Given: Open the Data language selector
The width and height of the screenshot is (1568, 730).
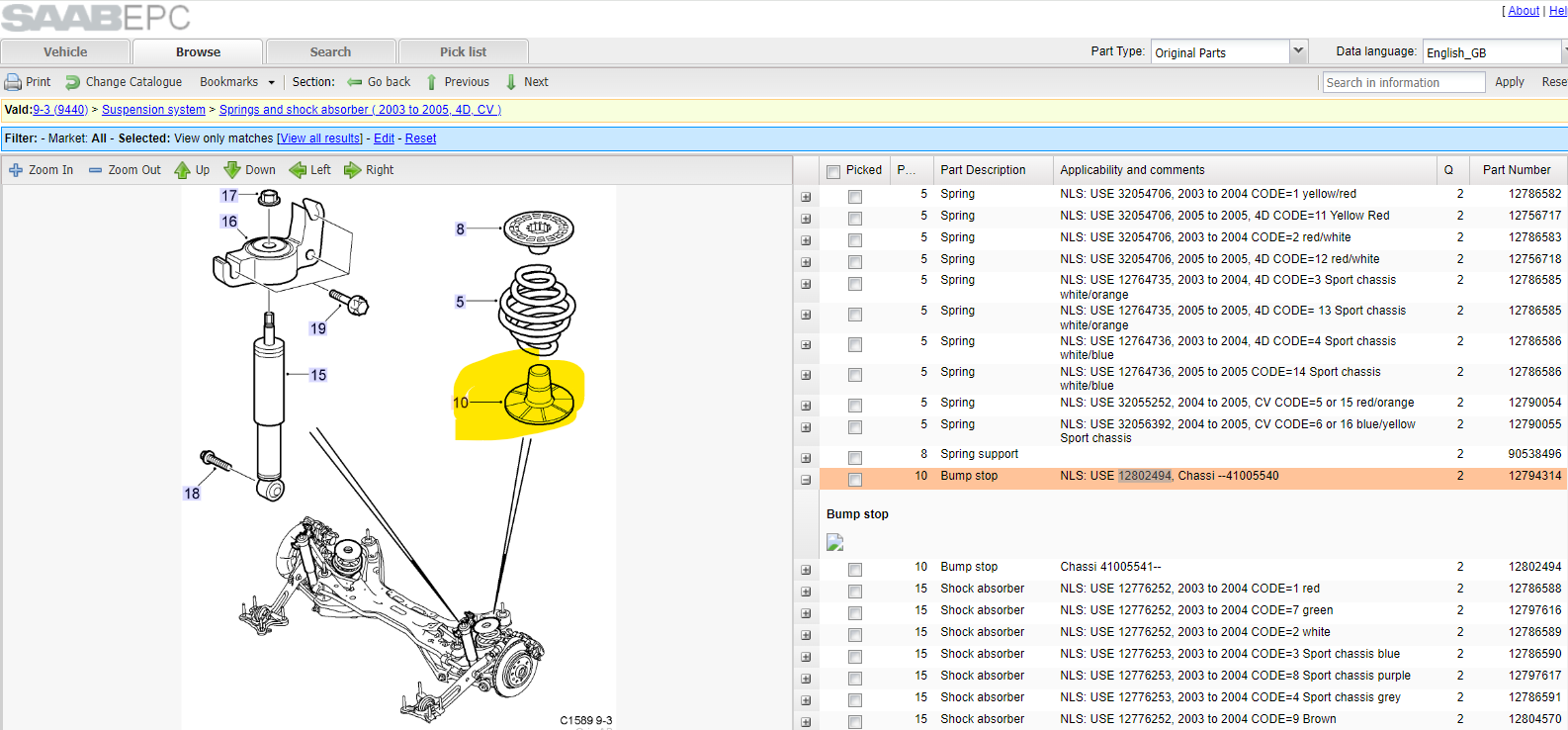Looking at the screenshot, I should pyautogui.click(x=1494, y=51).
